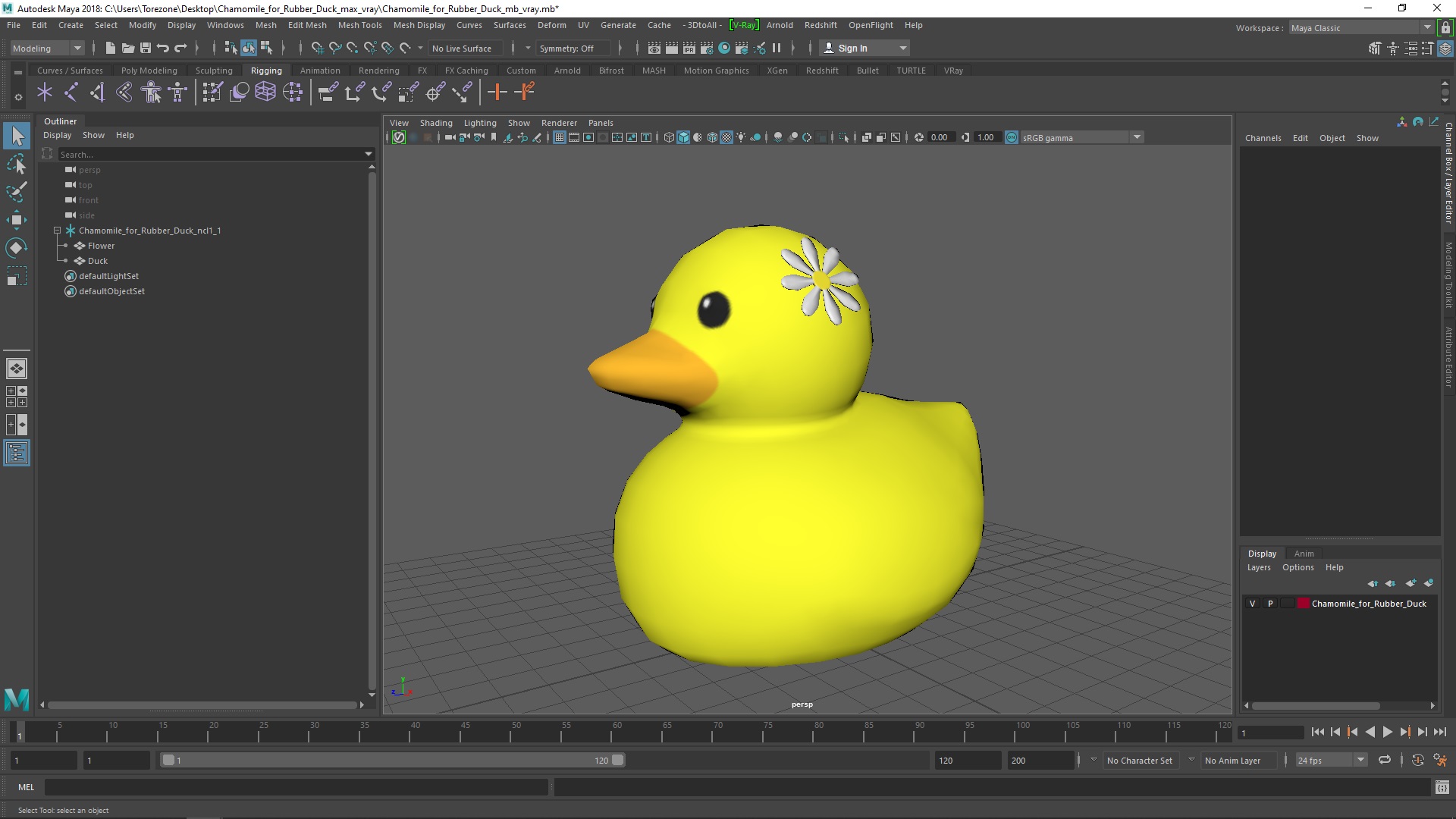The height and width of the screenshot is (819, 1456).
Task: Open the sRGB gamma view transform dropdown
Action: coord(1081,137)
